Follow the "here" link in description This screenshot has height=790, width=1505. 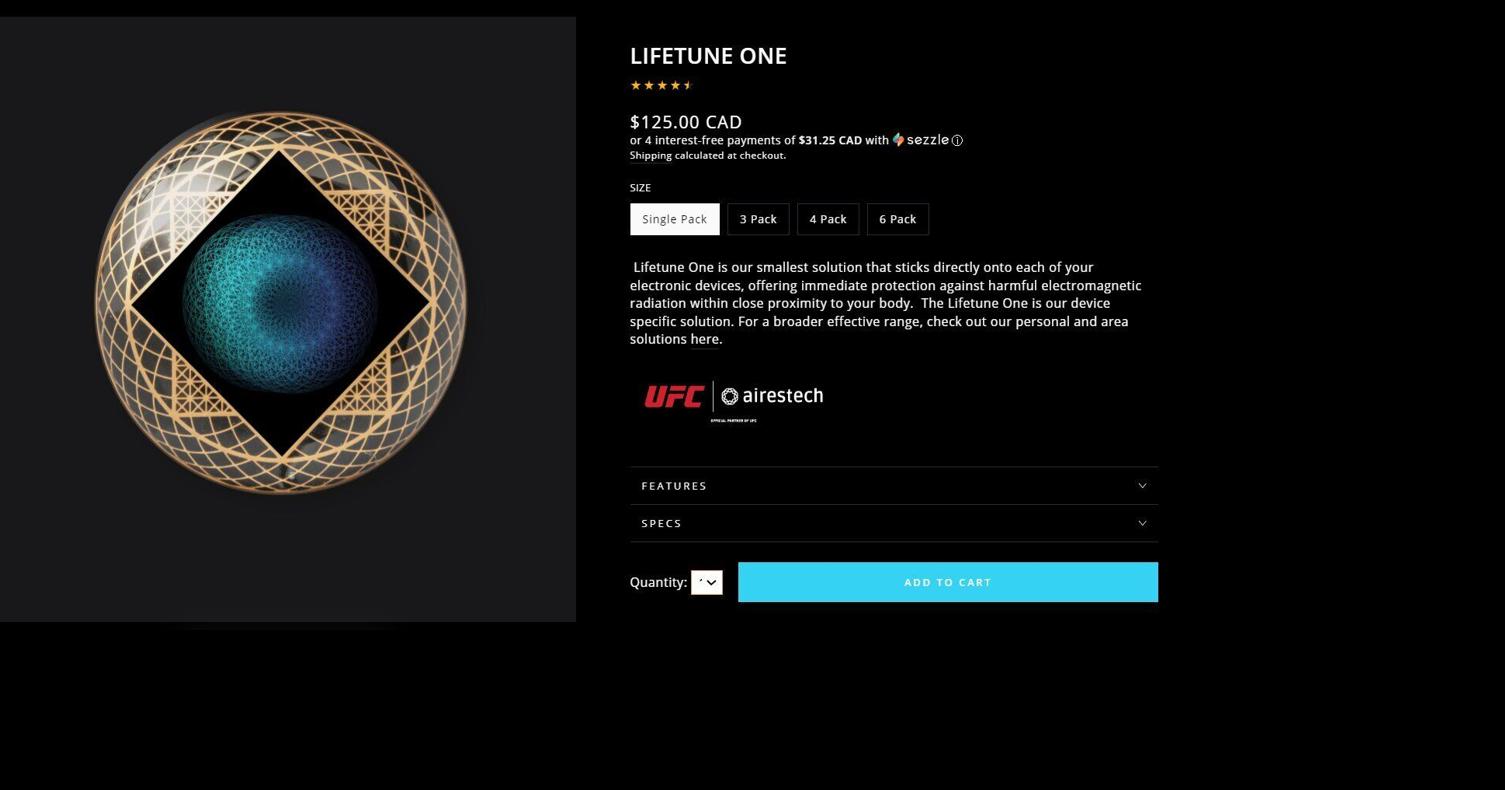[x=704, y=340]
